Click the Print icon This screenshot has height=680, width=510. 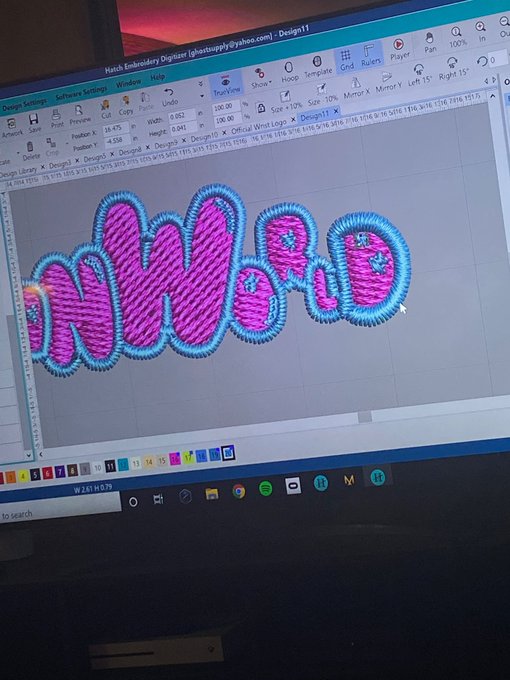[x=56, y=115]
